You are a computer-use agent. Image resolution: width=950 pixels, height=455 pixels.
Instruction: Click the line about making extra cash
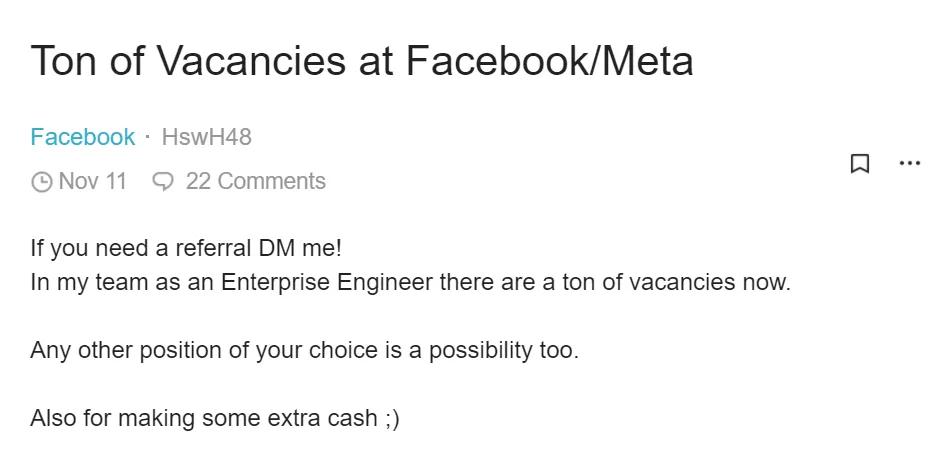(x=215, y=418)
